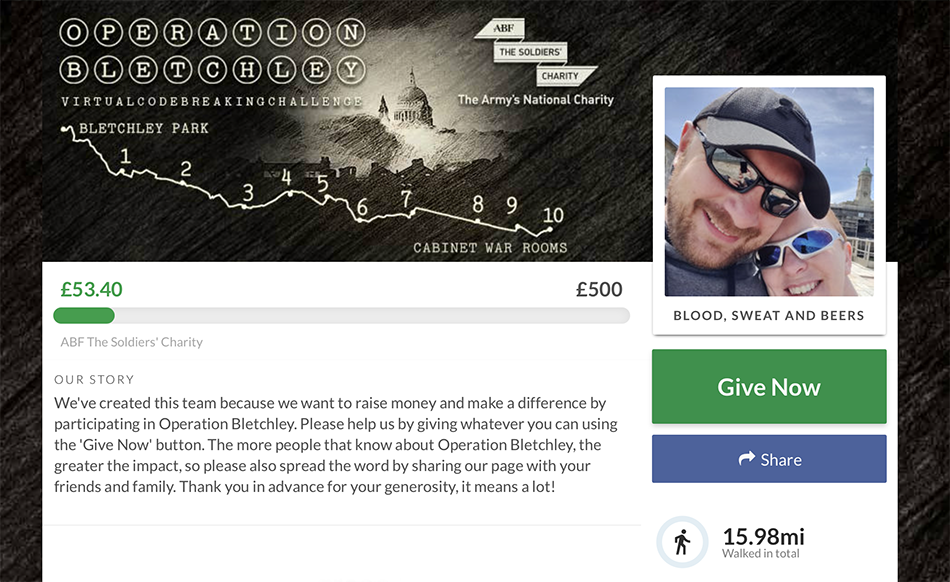Click the £53.40 amount raised

pyautogui.click(x=91, y=289)
